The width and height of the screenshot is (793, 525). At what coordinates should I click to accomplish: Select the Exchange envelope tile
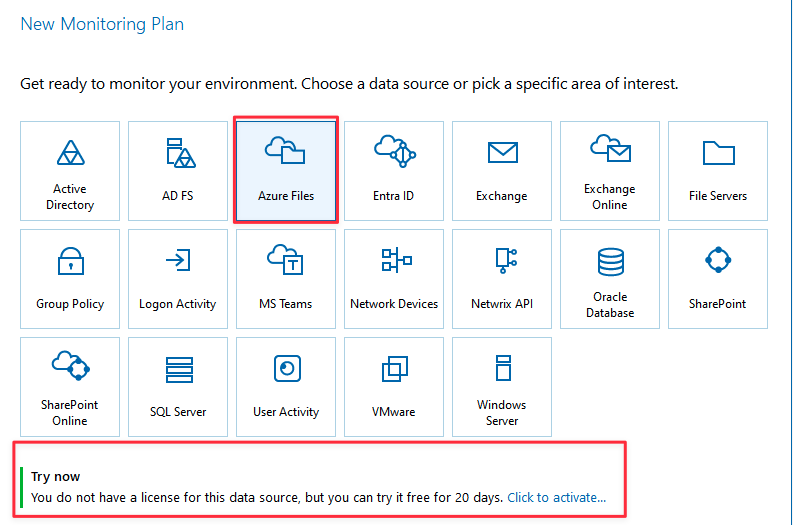coord(502,171)
